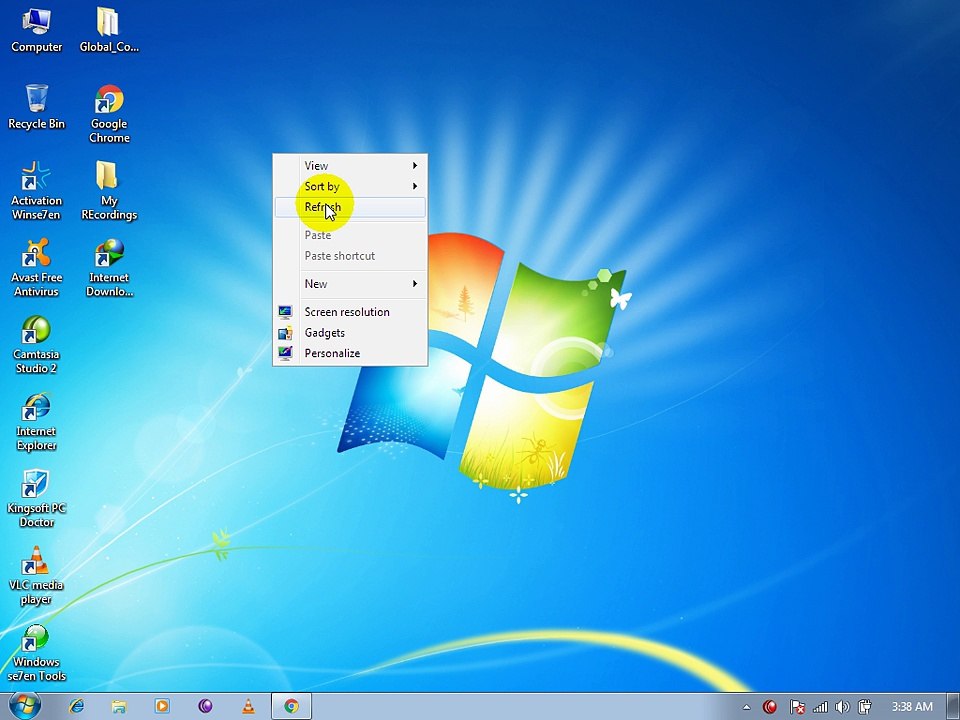Select the My REcordings folder

tap(109, 191)
